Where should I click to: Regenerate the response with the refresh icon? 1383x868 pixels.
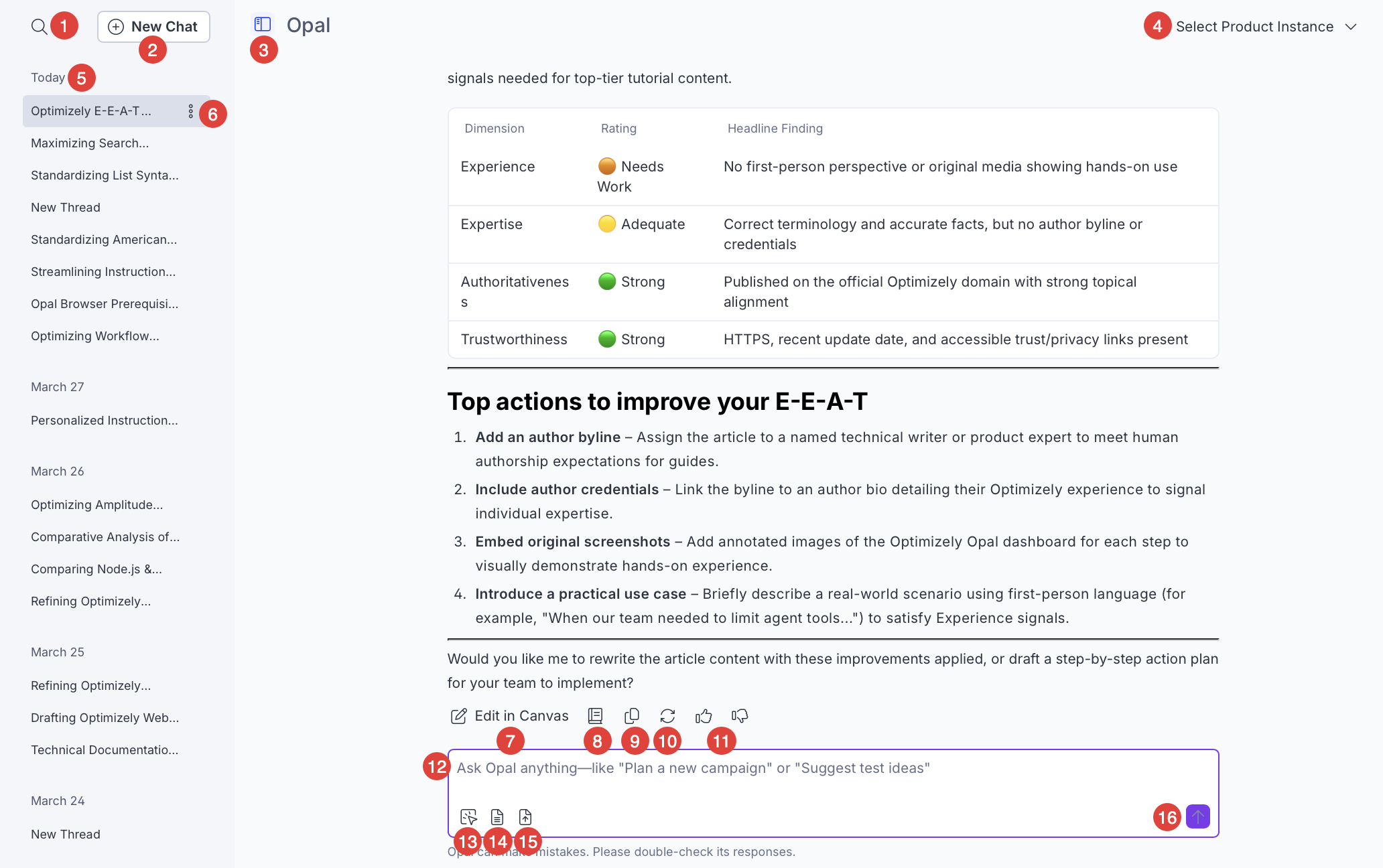click(x=667, y=716)
